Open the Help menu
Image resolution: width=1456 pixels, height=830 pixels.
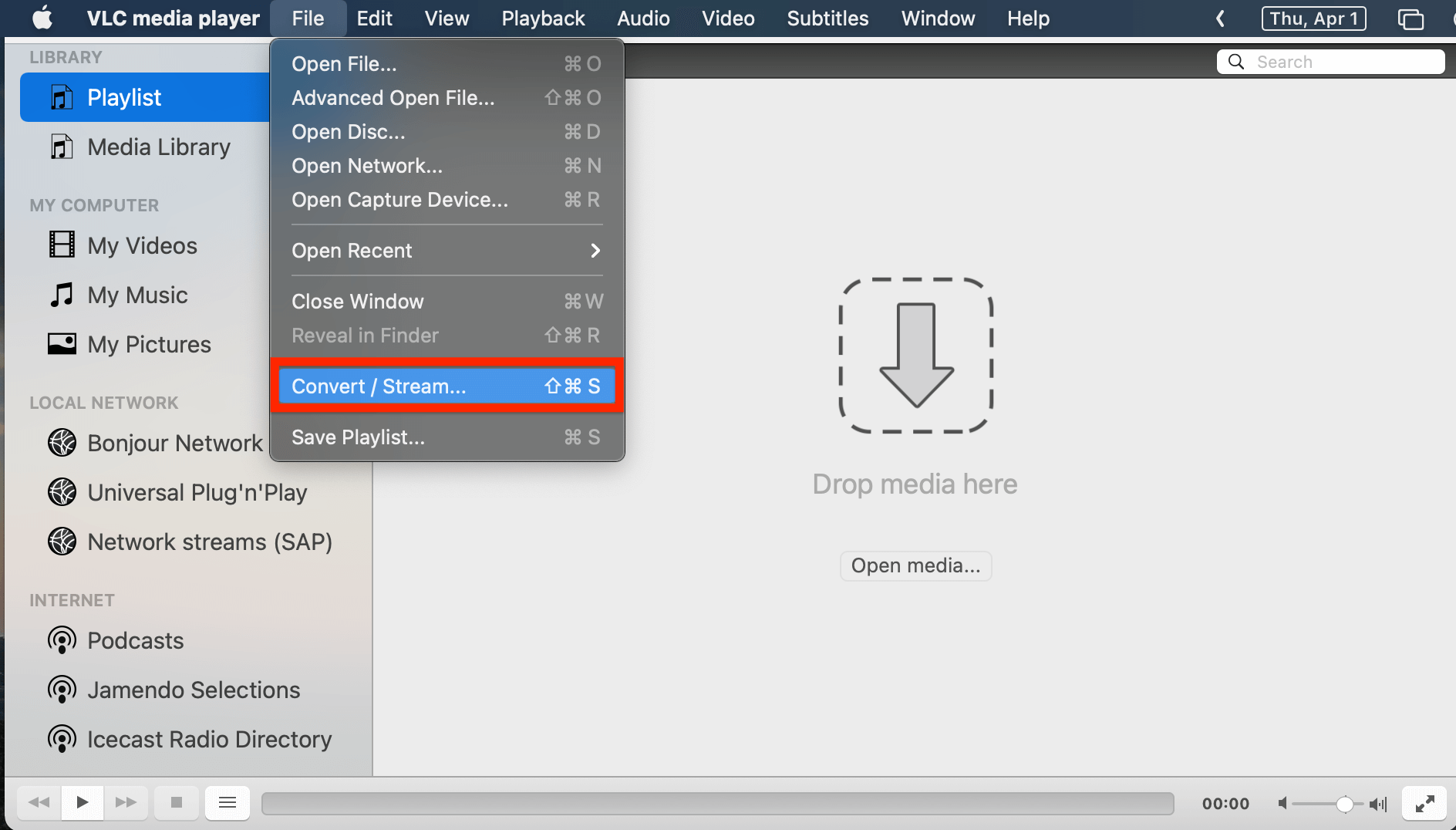(1028, 19)
